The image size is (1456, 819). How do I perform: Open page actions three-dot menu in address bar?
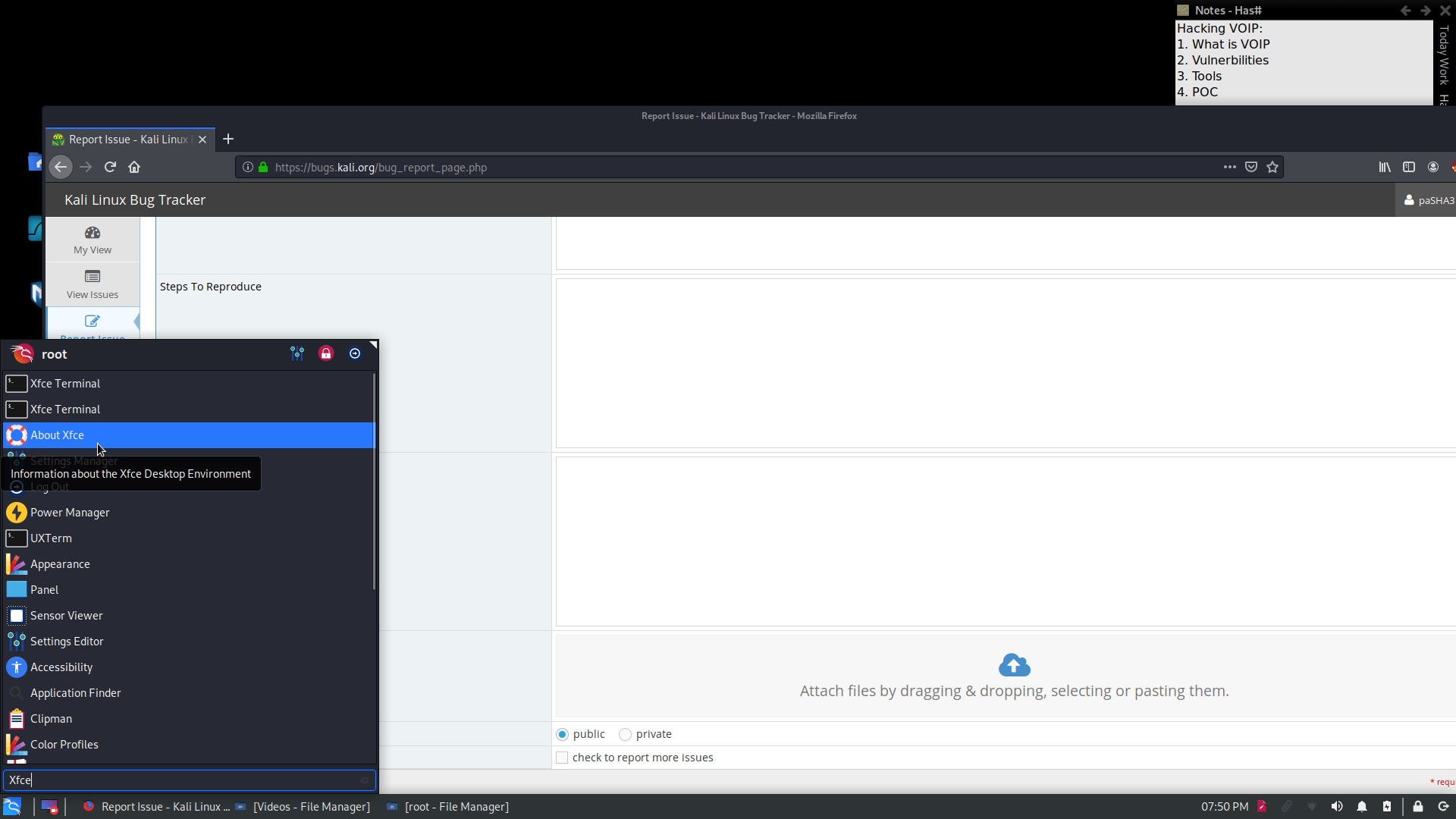pyautogui.click(x=1229, y=167)
